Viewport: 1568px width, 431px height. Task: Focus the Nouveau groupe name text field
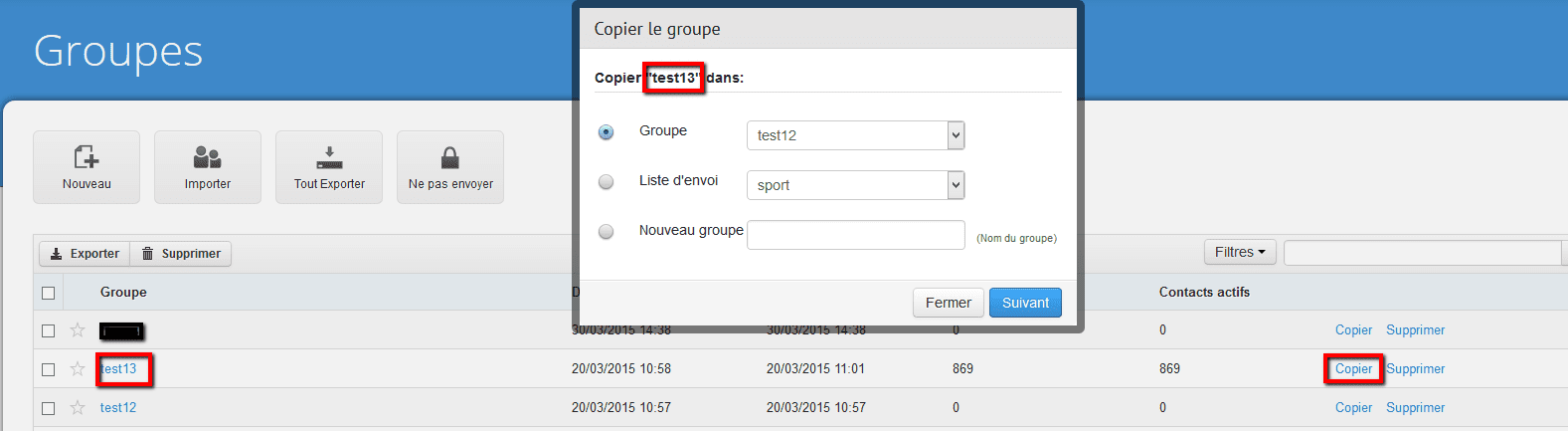[855, 235]
